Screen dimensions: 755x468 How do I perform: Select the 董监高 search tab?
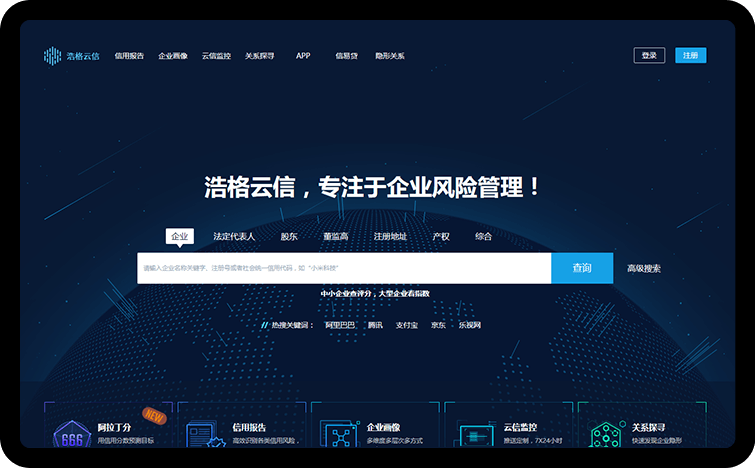[336, 236]
